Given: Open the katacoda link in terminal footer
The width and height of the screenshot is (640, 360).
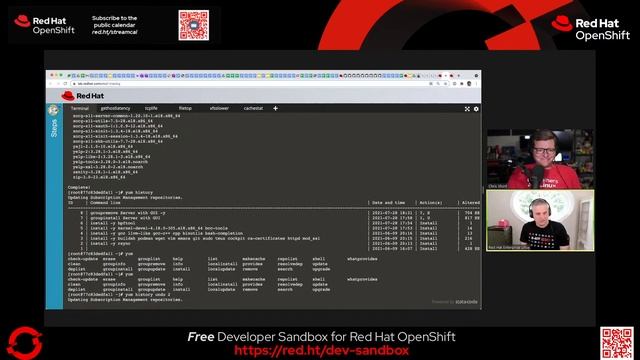Looking at the screenshot, I should pyautogui.click(x=466, y=302).
